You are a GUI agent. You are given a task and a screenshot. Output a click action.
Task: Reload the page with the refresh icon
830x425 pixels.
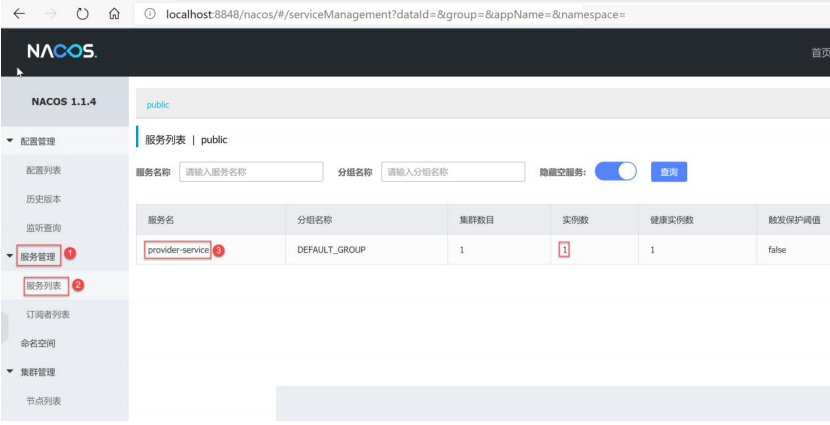(x=83, y=14)
